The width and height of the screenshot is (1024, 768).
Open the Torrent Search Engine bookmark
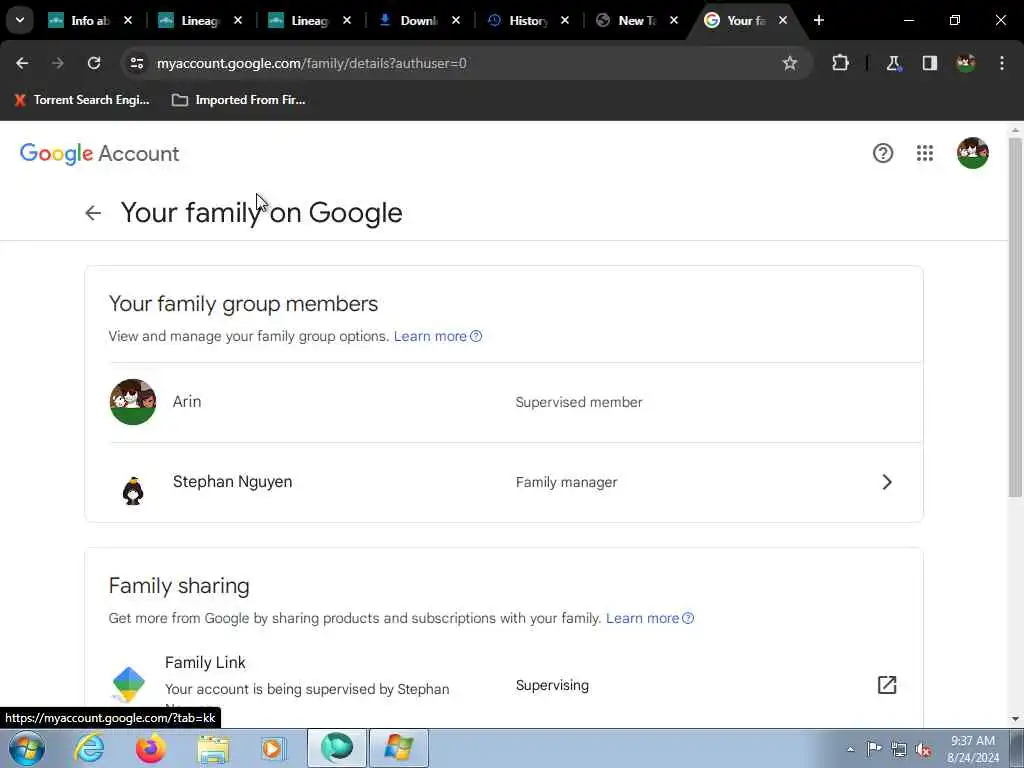coord(82,100)
